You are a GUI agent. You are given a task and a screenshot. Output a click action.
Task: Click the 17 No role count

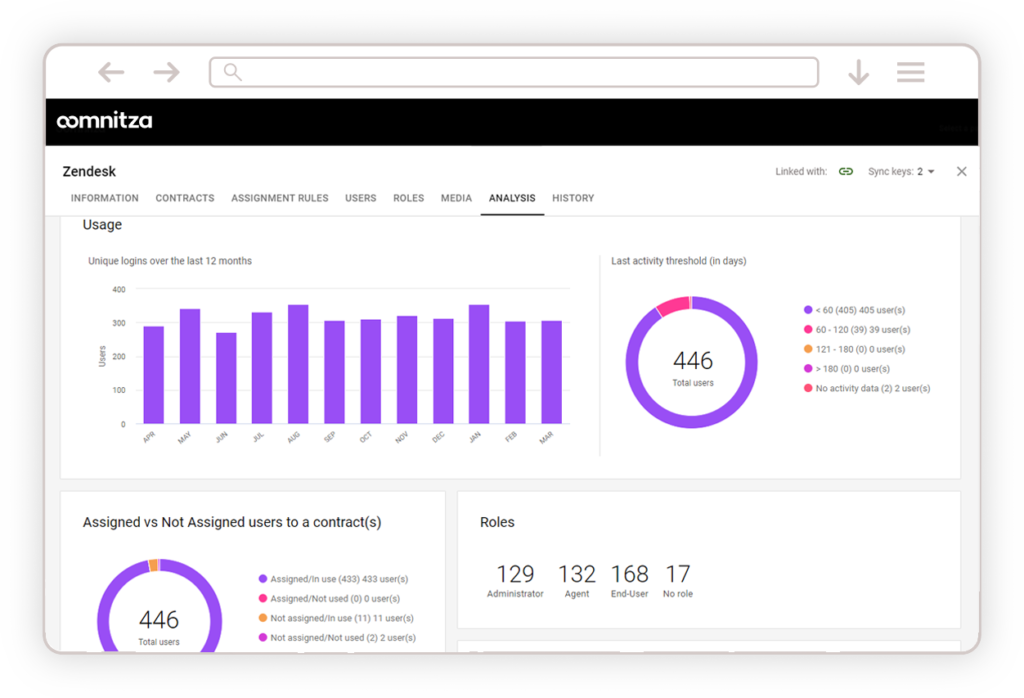point(678,580)
